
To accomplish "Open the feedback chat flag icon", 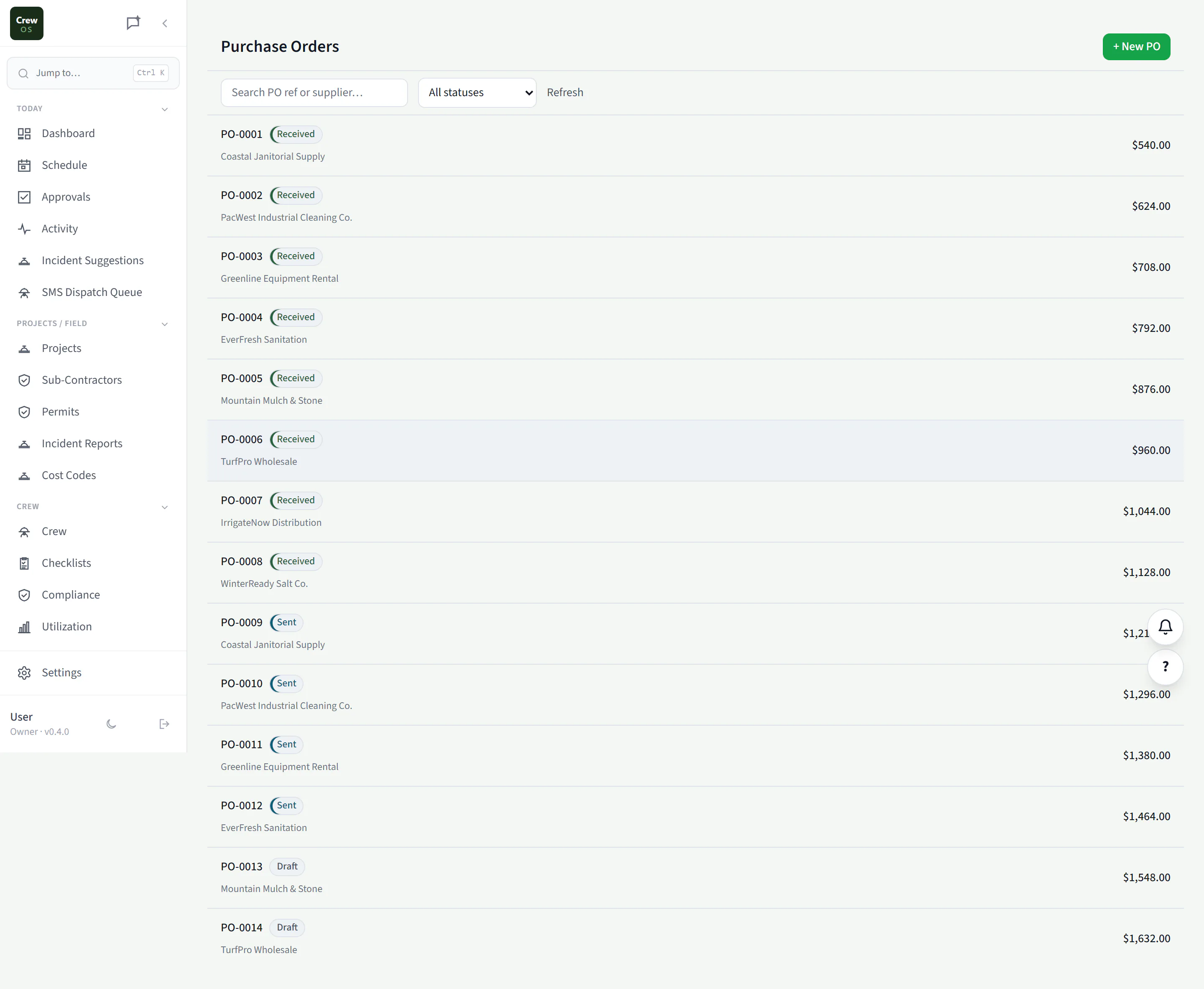I will (133, 23).
